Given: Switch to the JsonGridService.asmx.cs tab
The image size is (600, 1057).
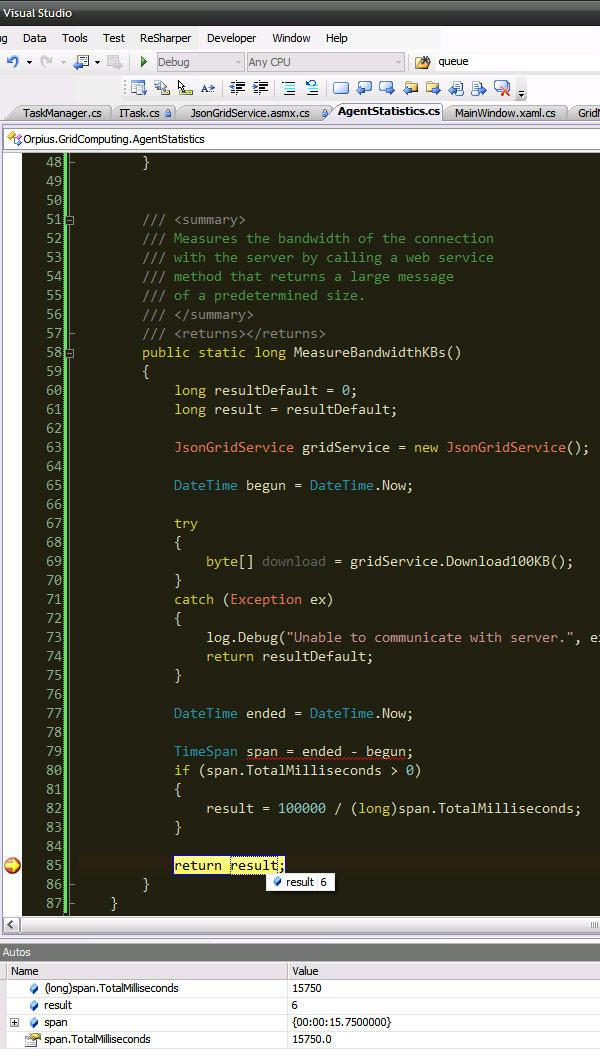Looking at the screenshot, I should pyautogui.click(x=255, y=113).
